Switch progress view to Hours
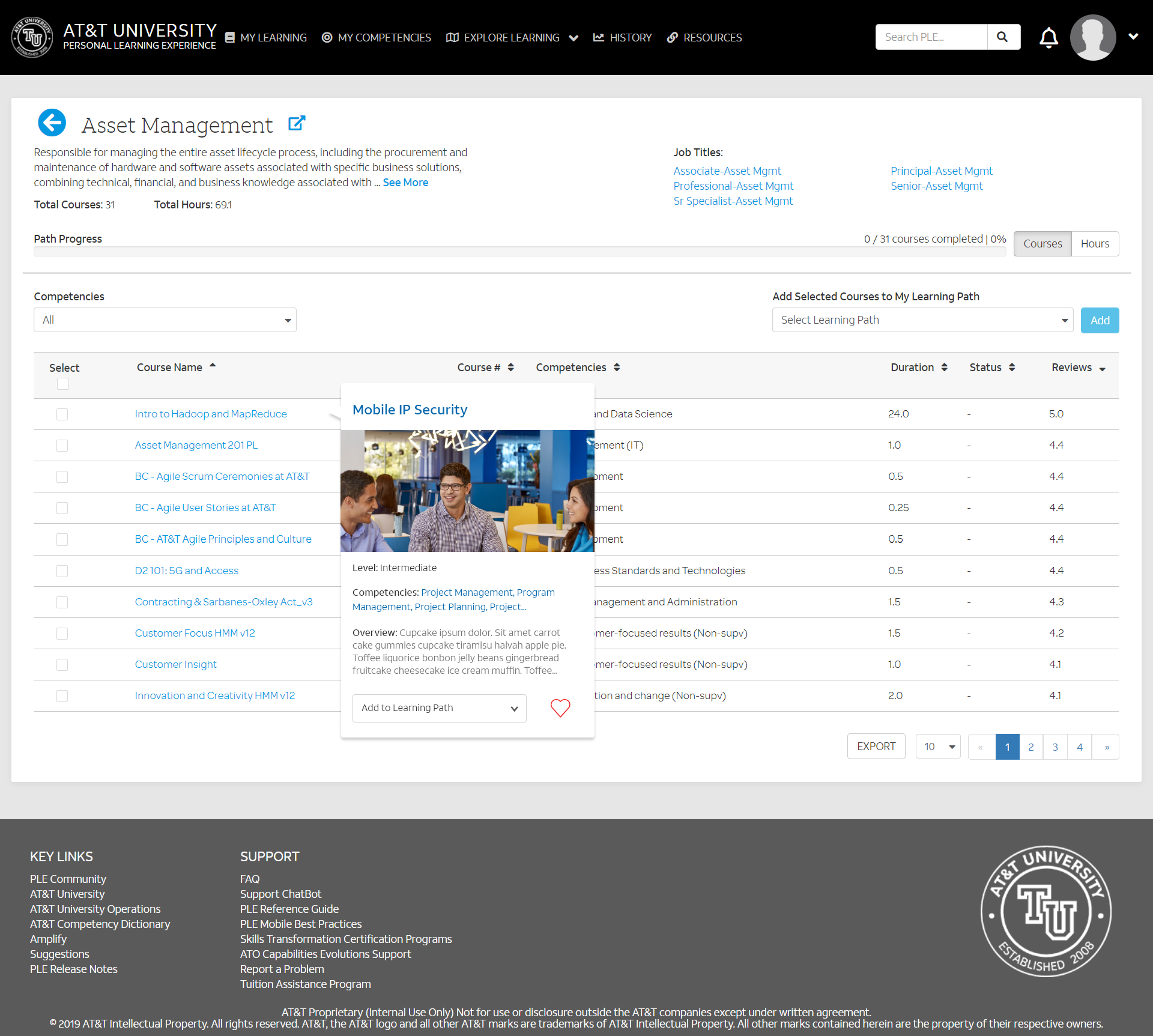Image resolution: width=1153 pixels, height=1036 pixels. [1095, 244]
